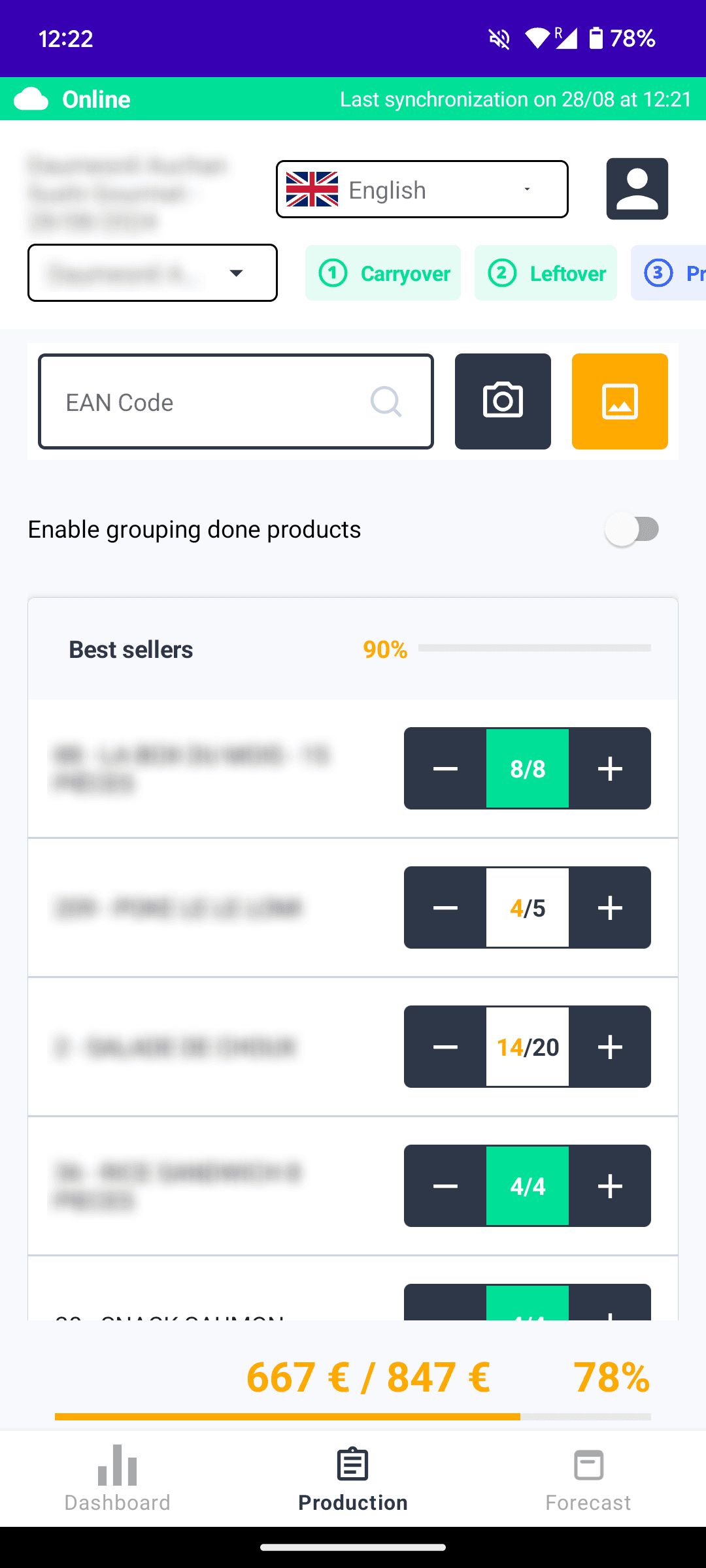Open the user profile icon

pyautogui.click(x=637, y=189)
